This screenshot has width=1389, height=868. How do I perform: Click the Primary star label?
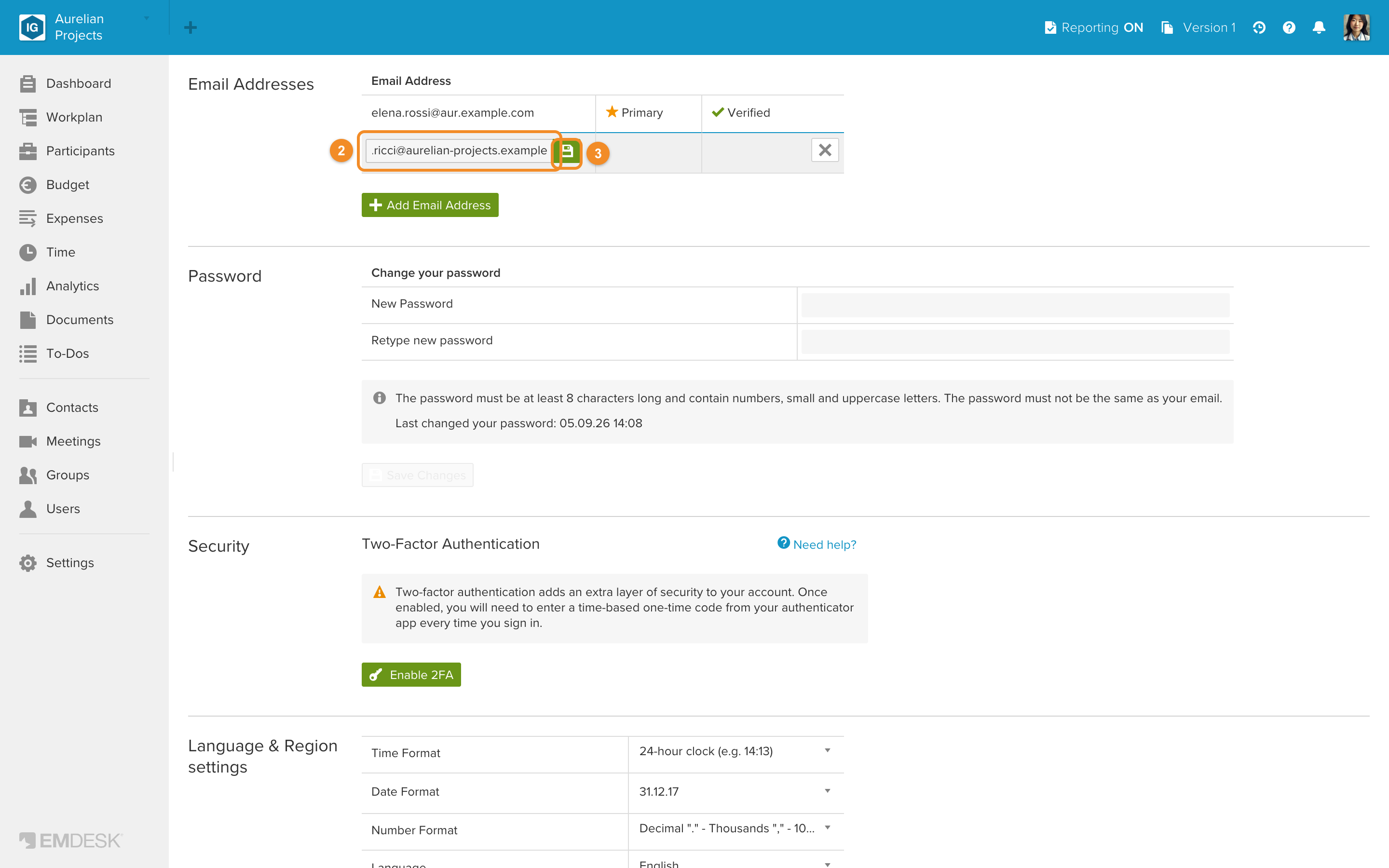click(634, 112)
